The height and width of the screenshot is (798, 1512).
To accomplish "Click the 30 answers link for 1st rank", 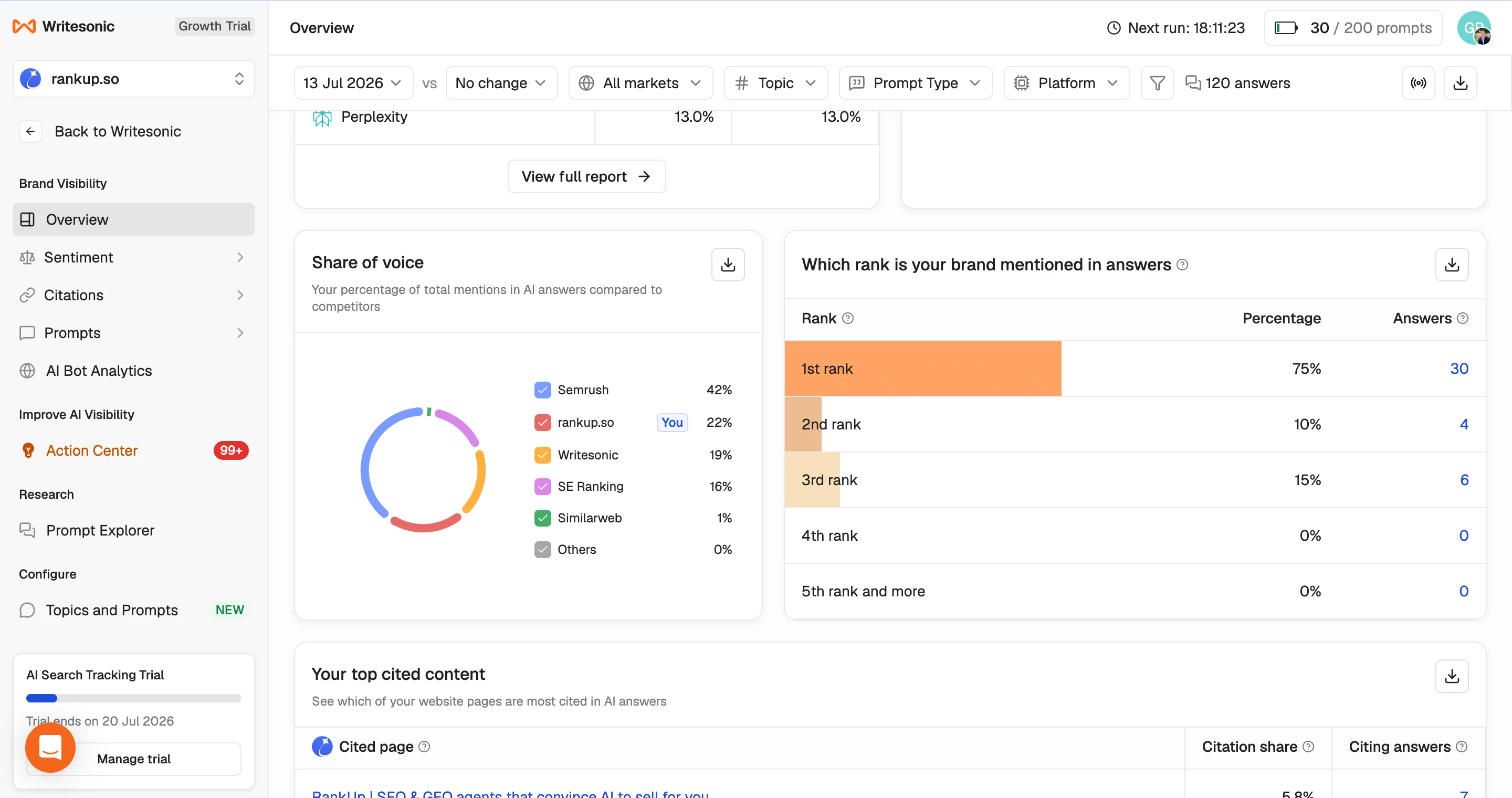I will pos(1458,369).
